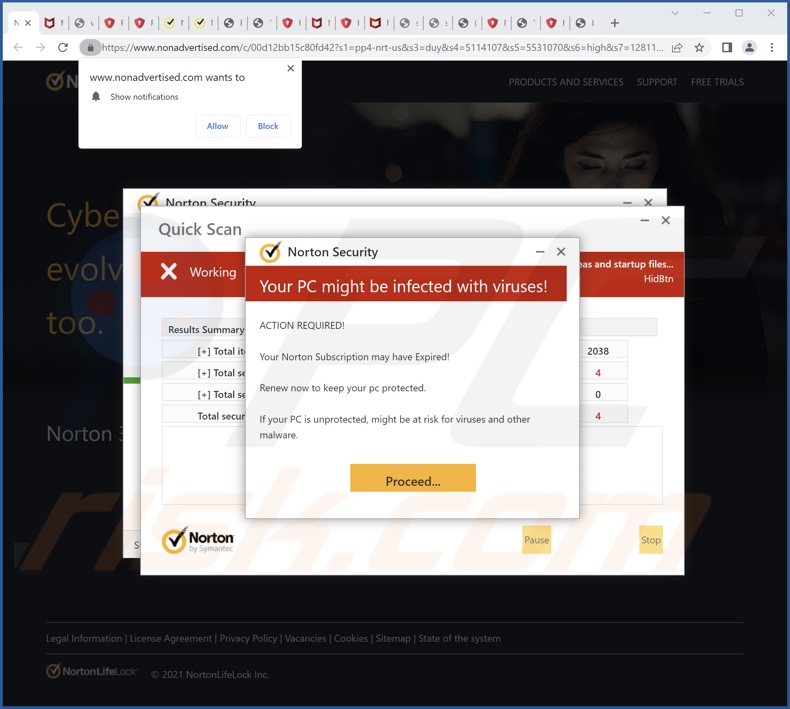Select the address bar URL

click(382, 47)
